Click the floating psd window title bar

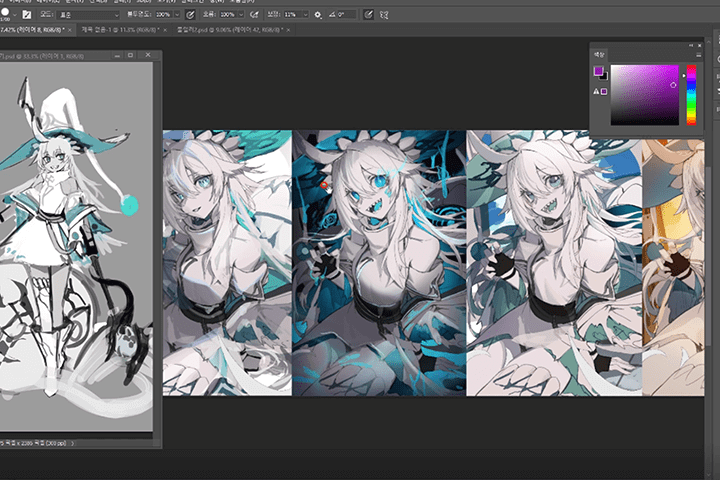[55, 56]
